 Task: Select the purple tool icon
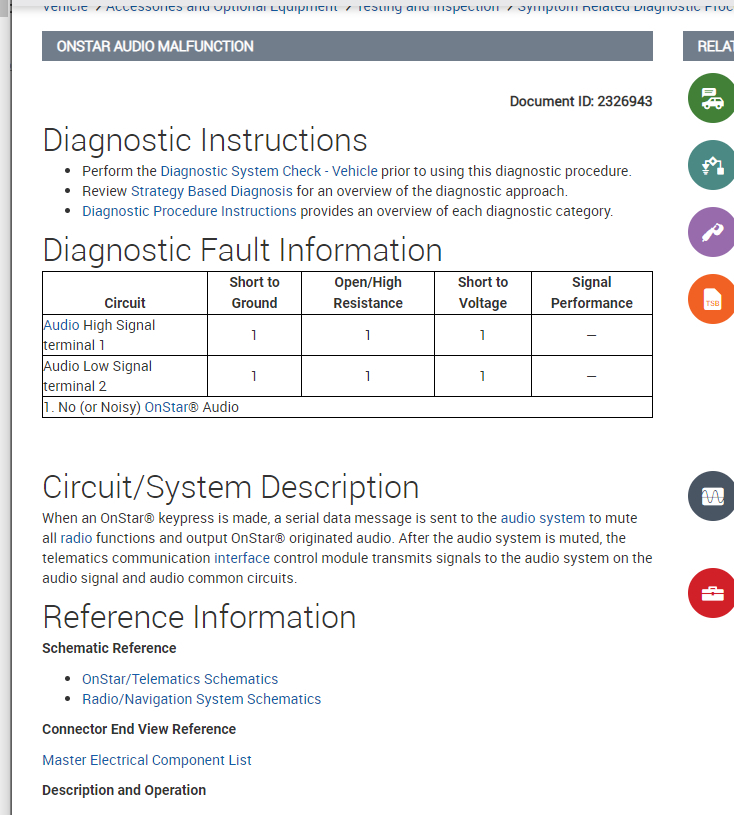click(712, 232)
